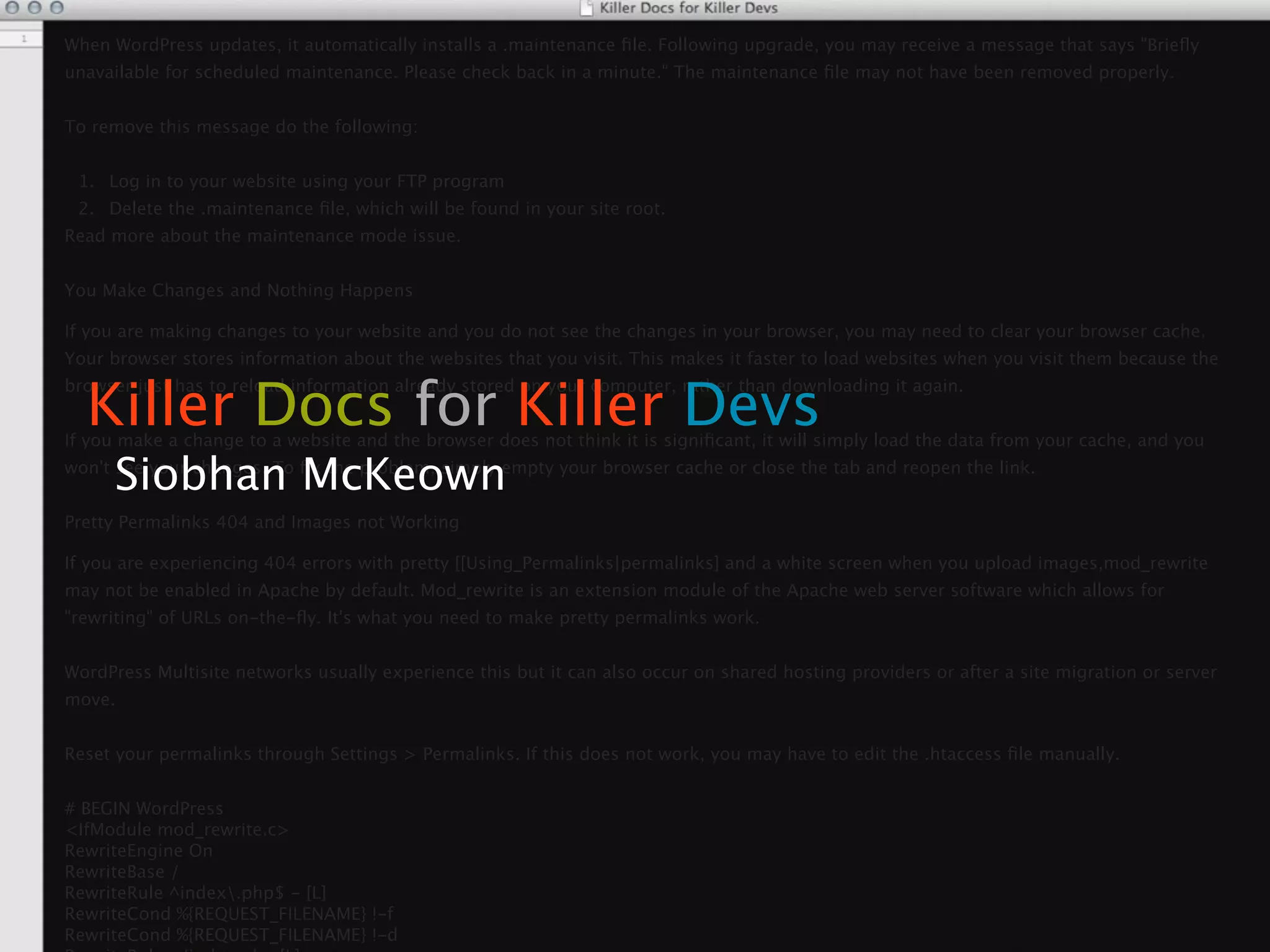Click the 'RewriteEngine On' code line

(138, 851)
